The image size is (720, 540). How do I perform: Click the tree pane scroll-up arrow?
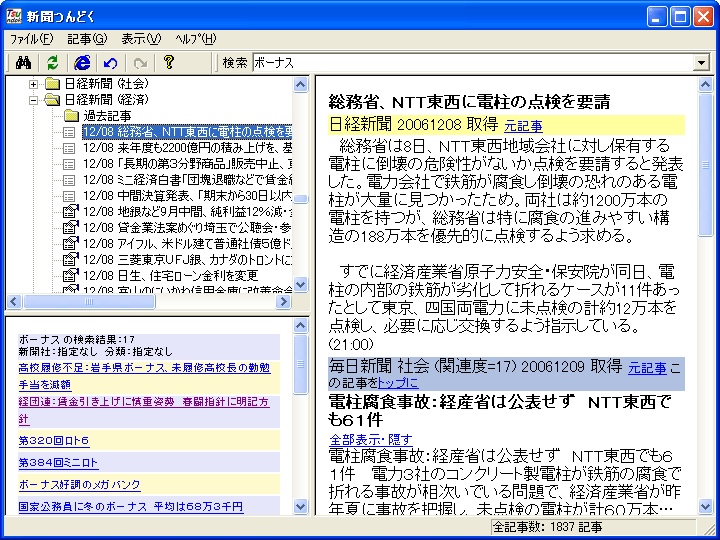pyautogui.click(x=300, y=85)
